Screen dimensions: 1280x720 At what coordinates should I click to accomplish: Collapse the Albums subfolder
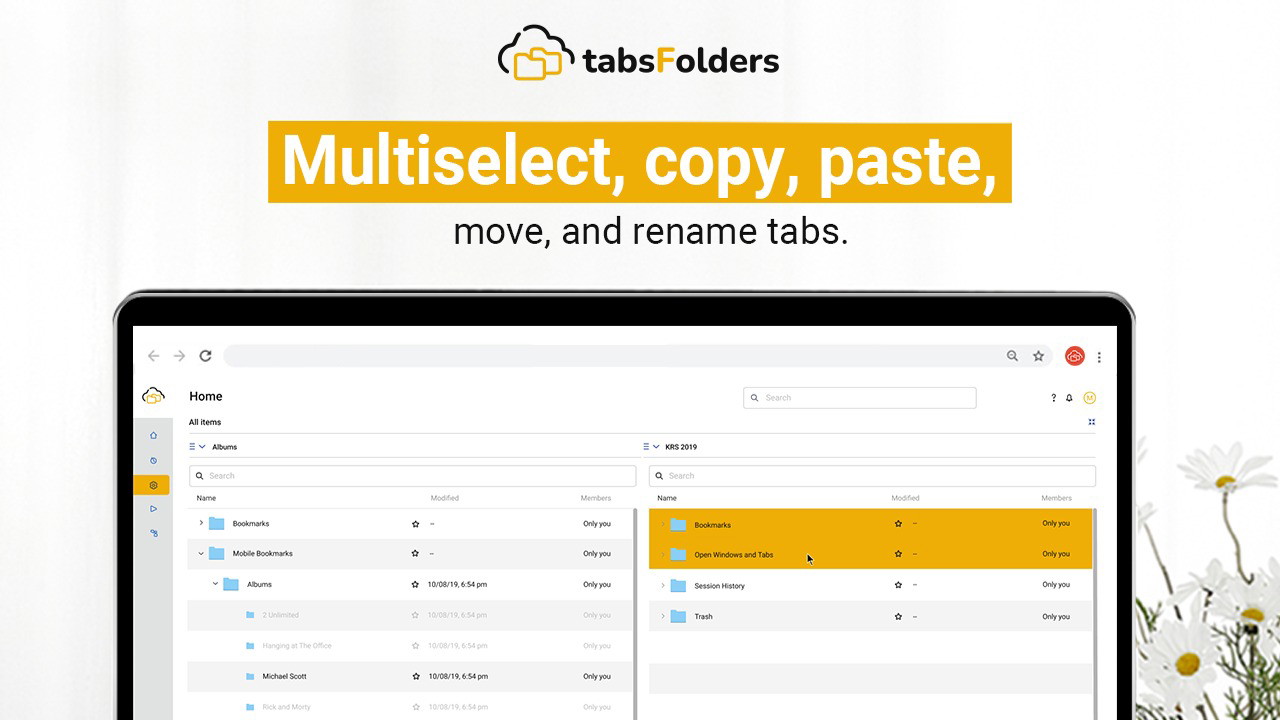(215, 584)
